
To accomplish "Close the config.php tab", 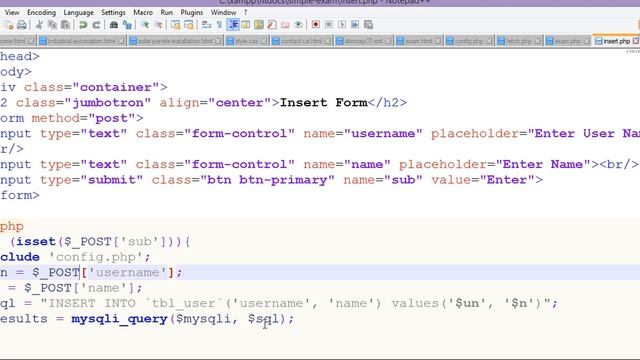I will (x=489, y=41).
